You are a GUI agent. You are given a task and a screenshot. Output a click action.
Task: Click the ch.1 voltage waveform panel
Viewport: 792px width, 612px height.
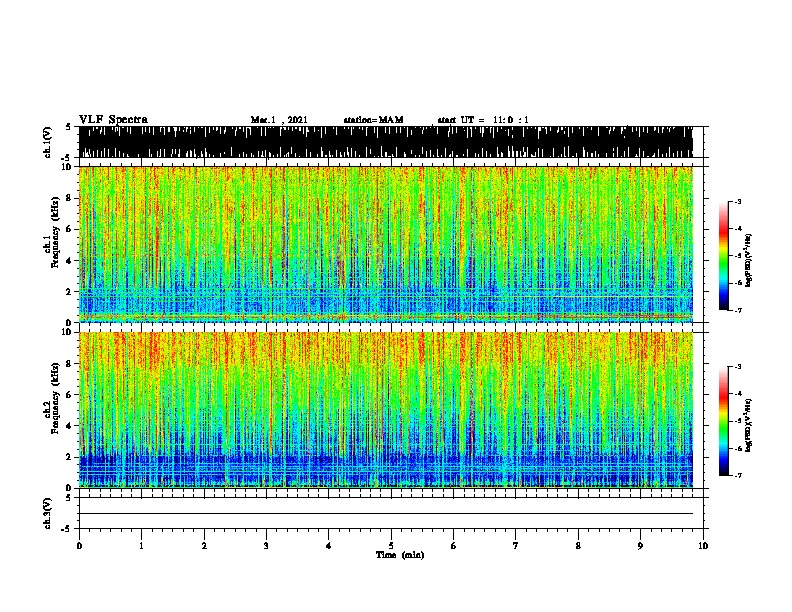tap(386, 142)
